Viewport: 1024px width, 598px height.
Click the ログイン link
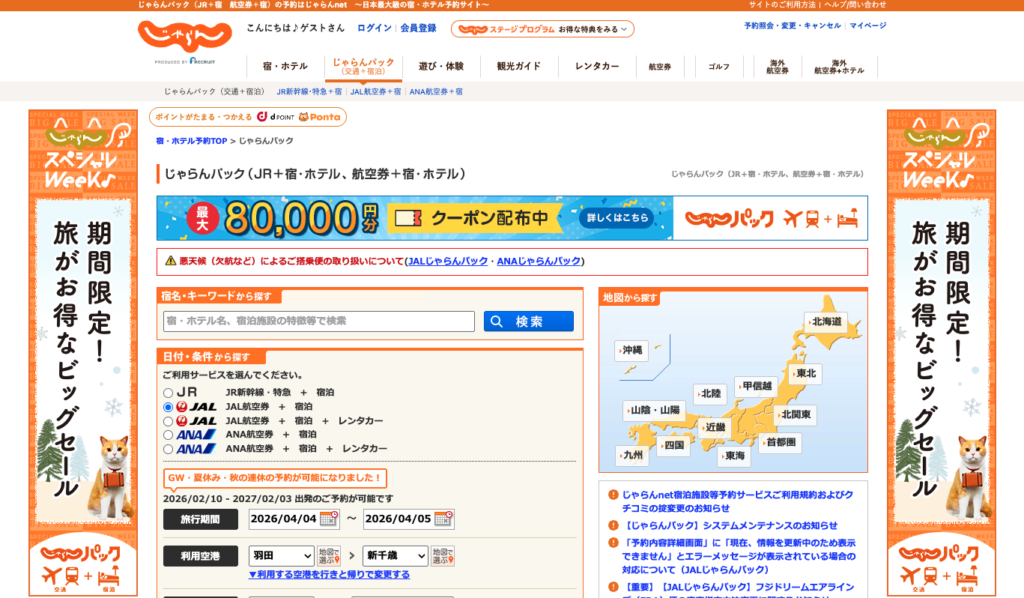point(374,28)
